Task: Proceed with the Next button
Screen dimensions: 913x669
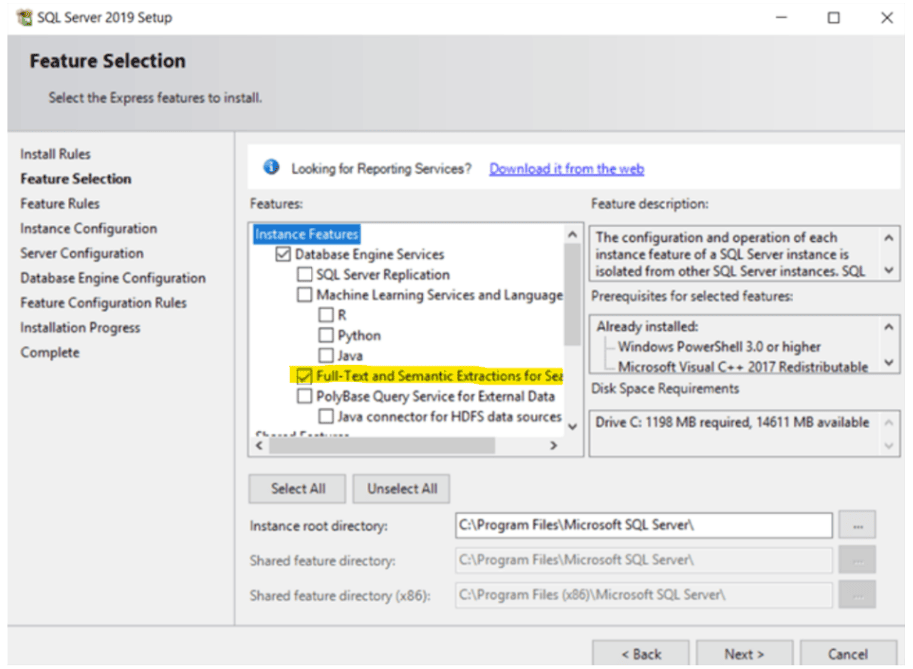Action: (744, 654)
